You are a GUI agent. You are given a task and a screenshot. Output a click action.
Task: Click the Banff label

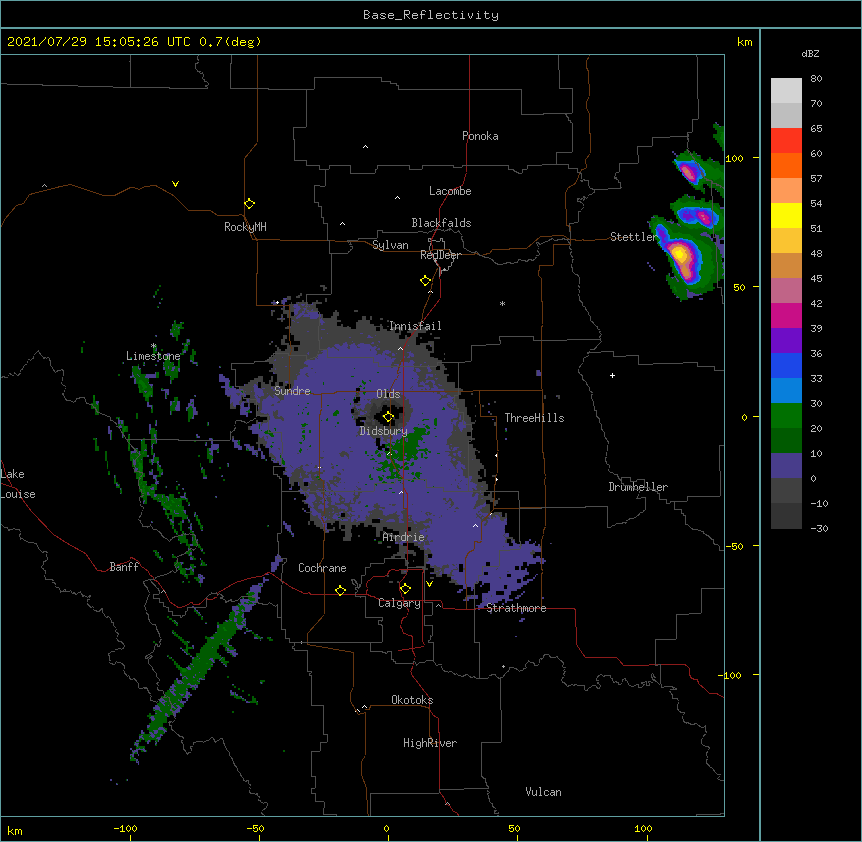pyautogui.click(x=124, y=567)
